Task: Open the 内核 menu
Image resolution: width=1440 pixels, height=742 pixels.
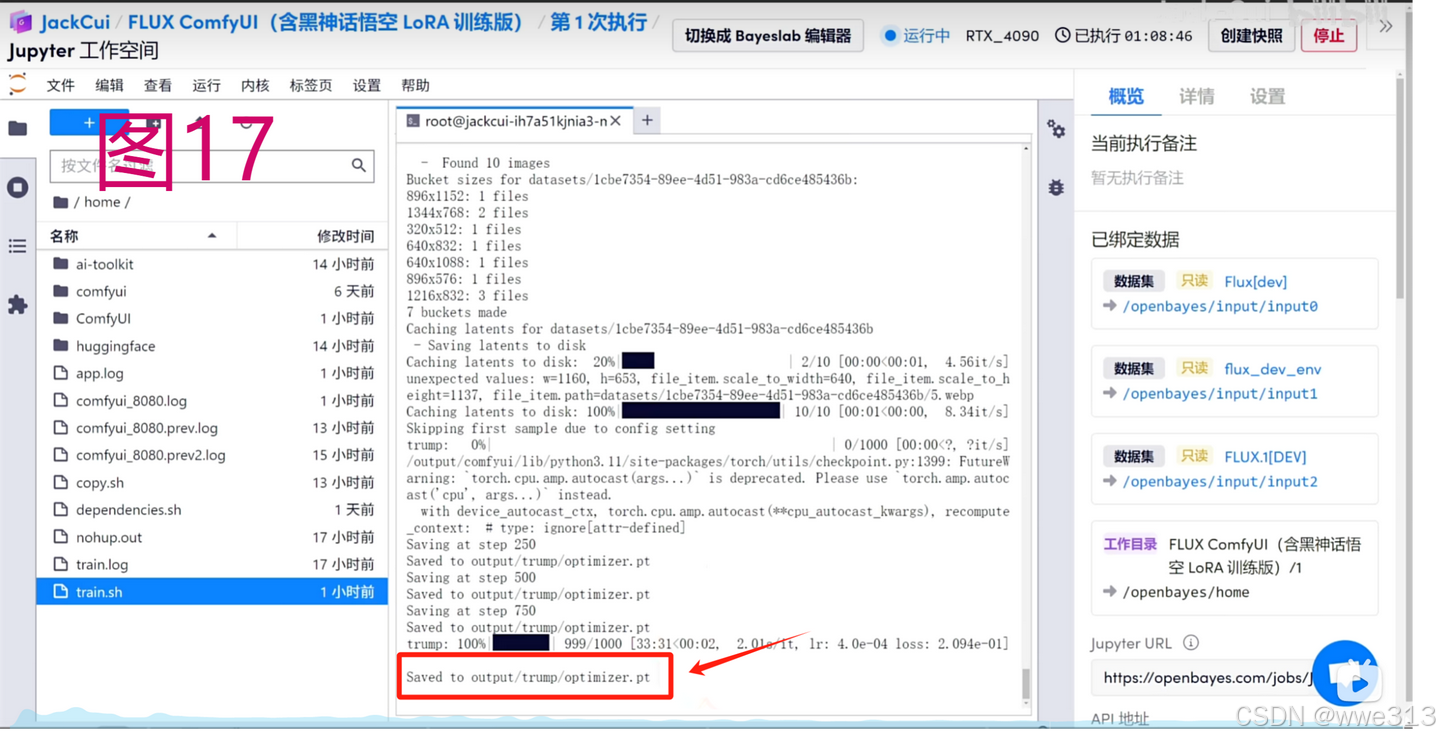Action: coord(255,85)
